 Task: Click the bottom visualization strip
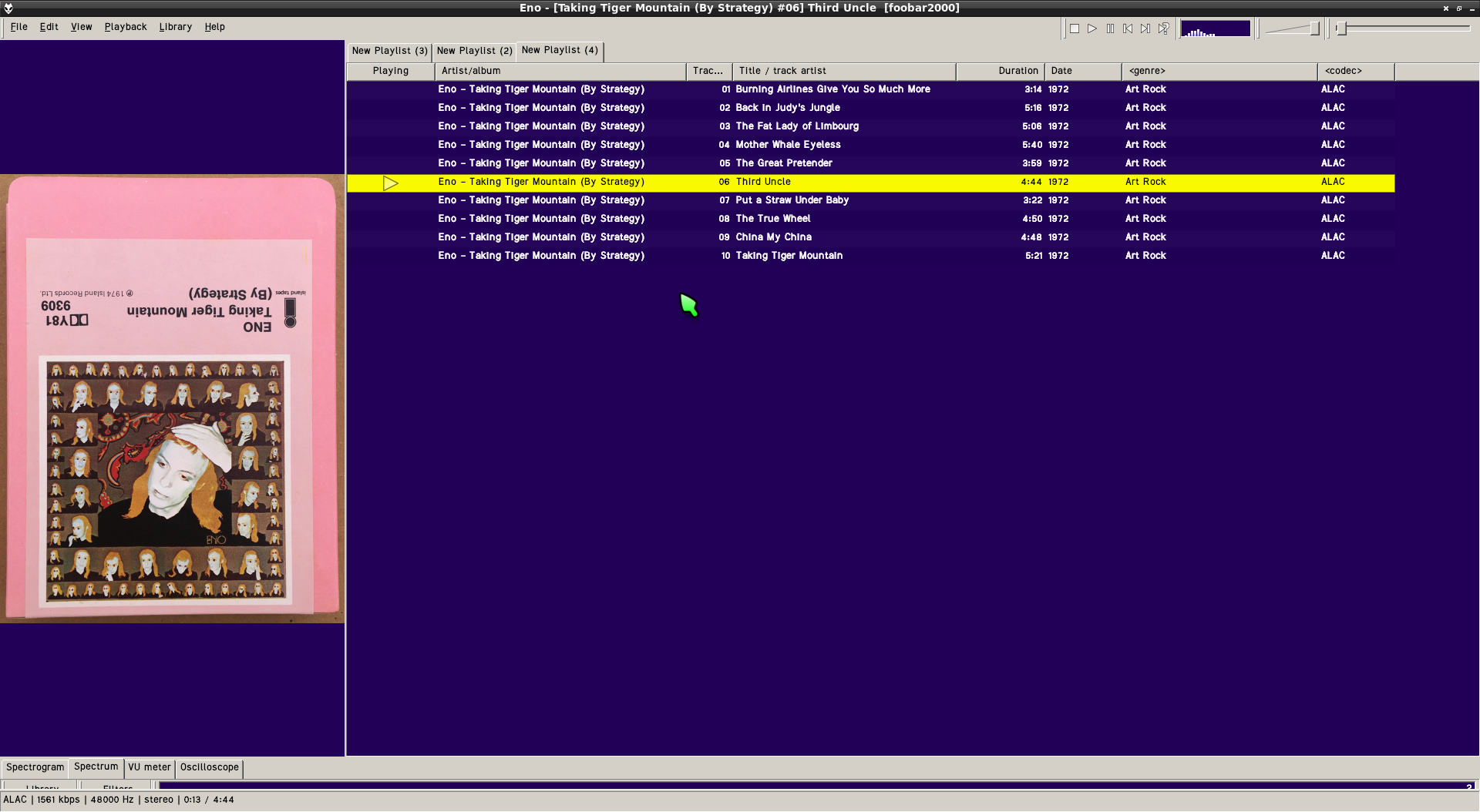pyautogui.click(x=817, y=786)
